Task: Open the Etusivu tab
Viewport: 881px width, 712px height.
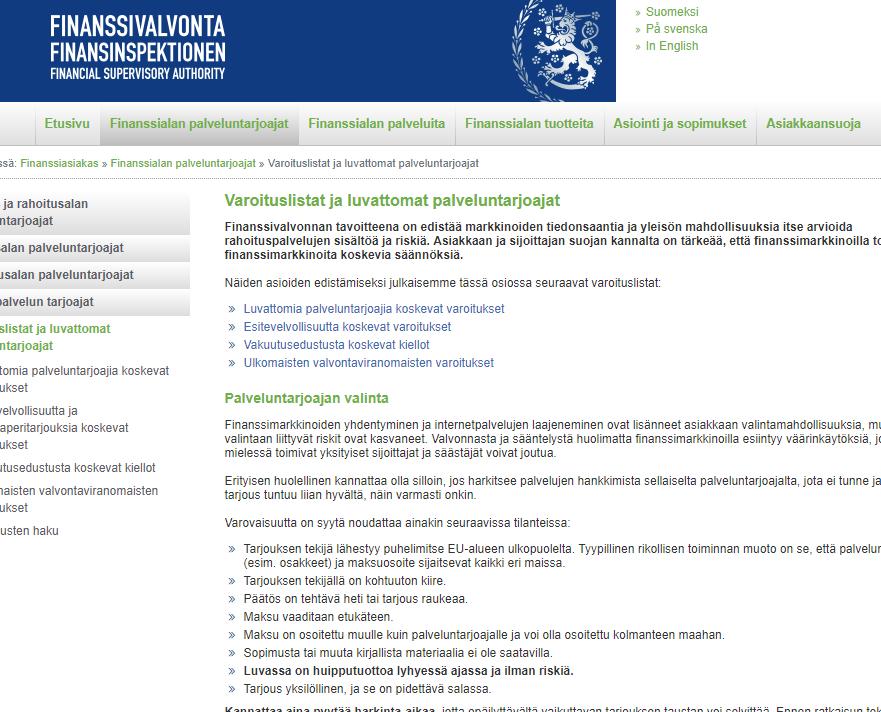Action: [x=67, y=124]
